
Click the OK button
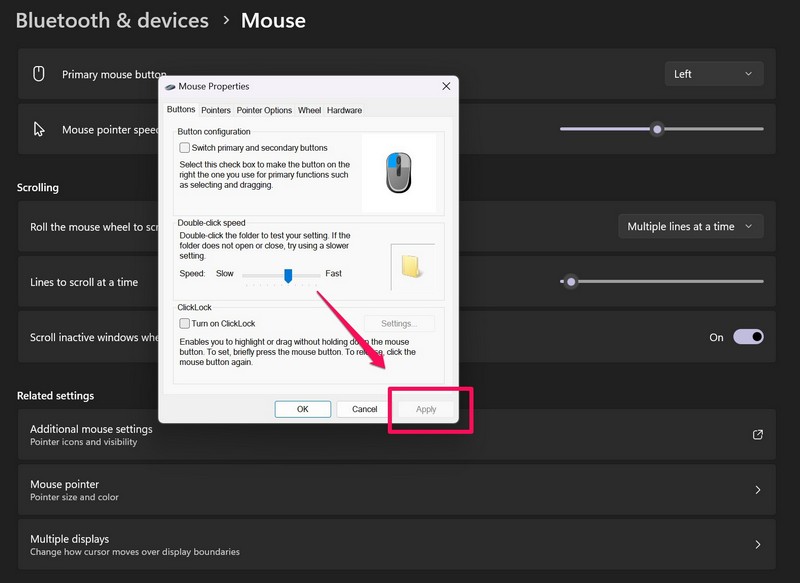tap(303, 409)
